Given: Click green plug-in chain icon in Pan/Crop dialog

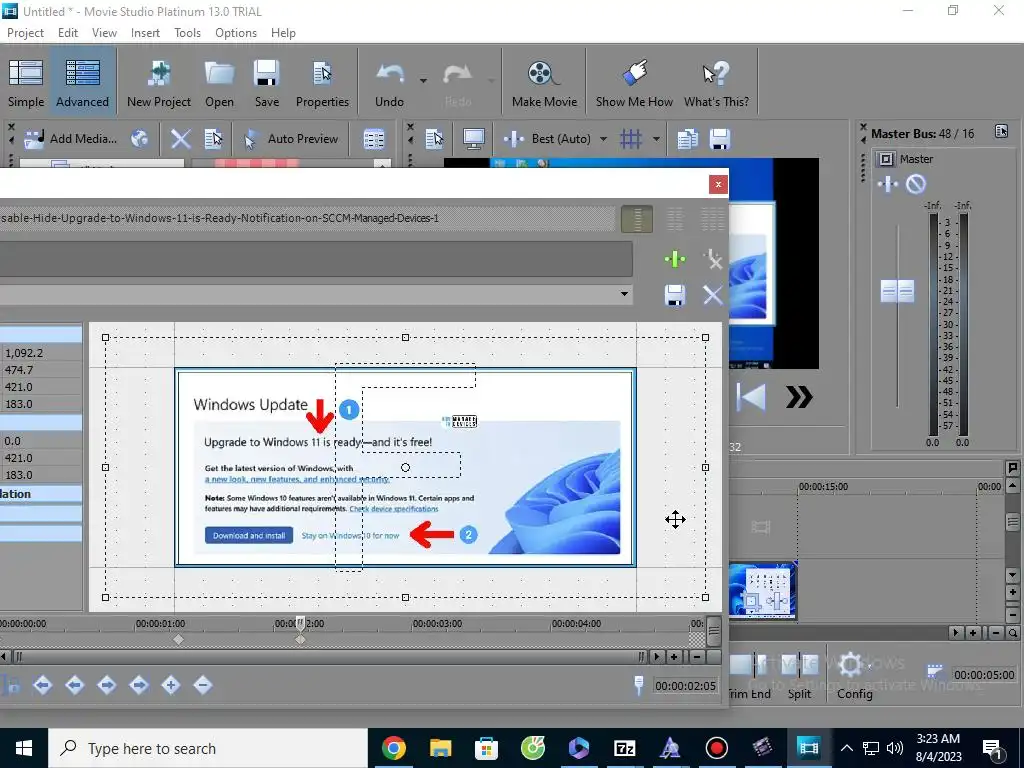Looking at the screenshot, I should [x=675, y=259].
